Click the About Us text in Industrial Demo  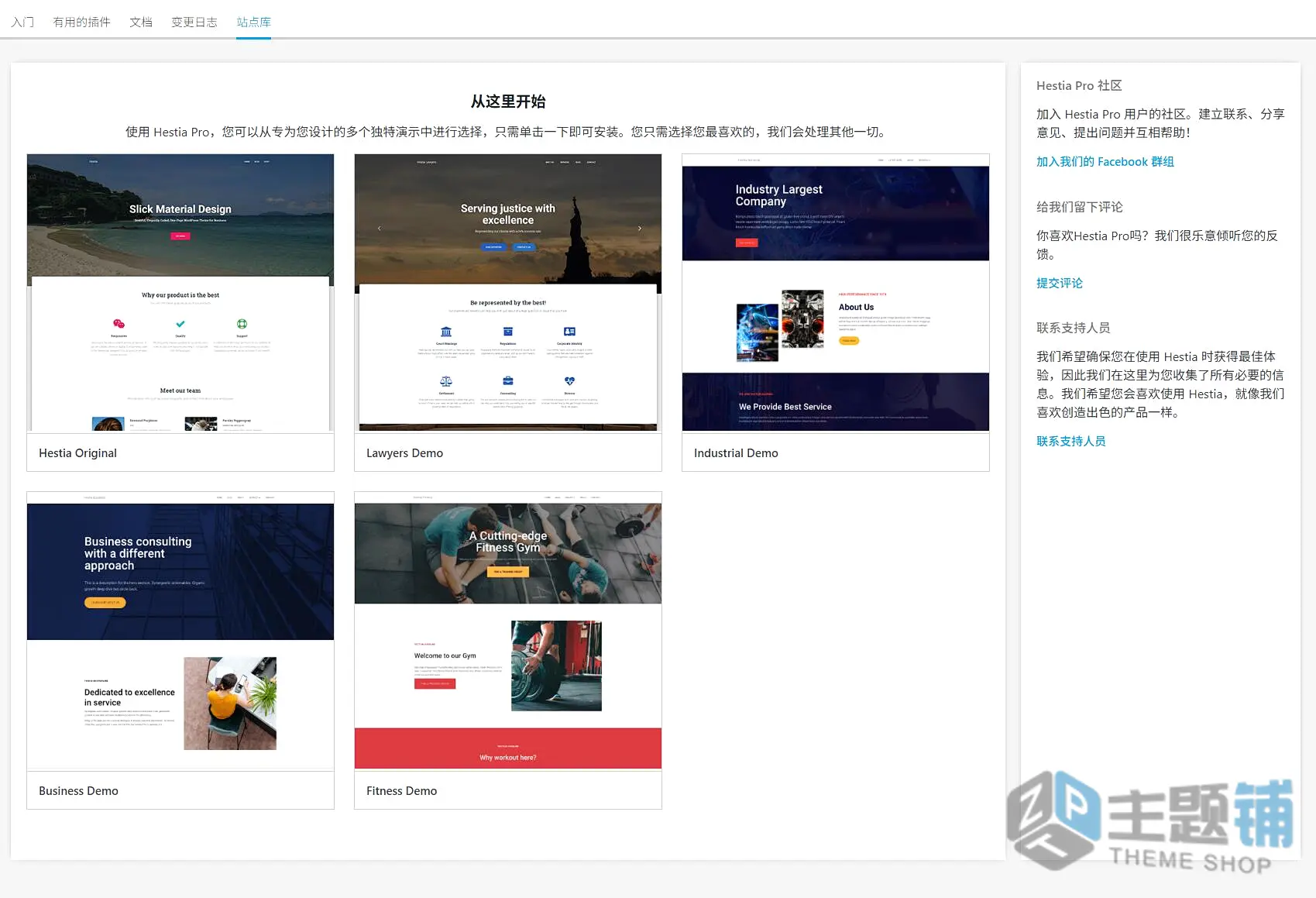pyautogui.click(x=856, y=308)
